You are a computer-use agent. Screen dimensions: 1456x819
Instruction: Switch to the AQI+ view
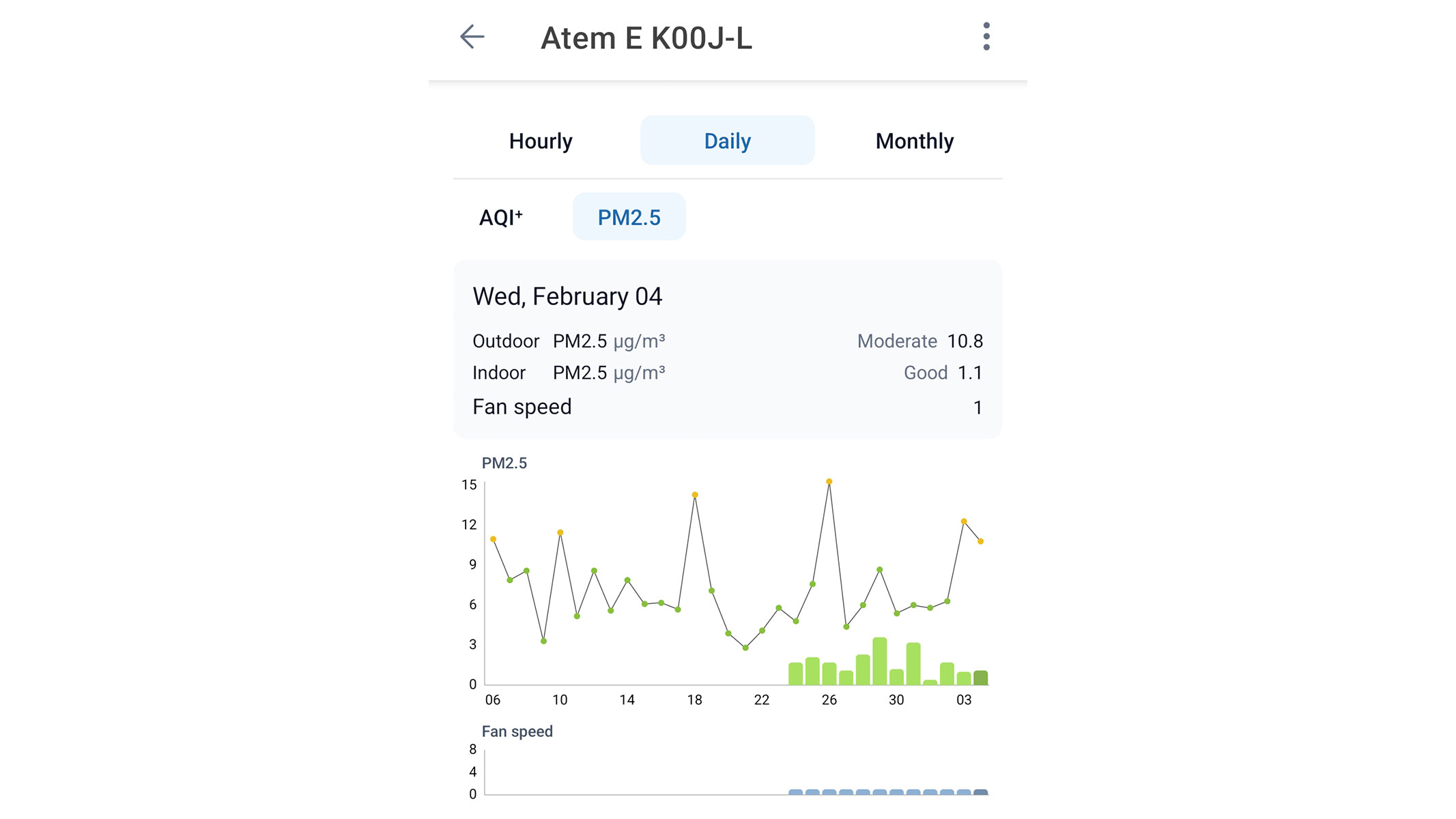point(500,216)
